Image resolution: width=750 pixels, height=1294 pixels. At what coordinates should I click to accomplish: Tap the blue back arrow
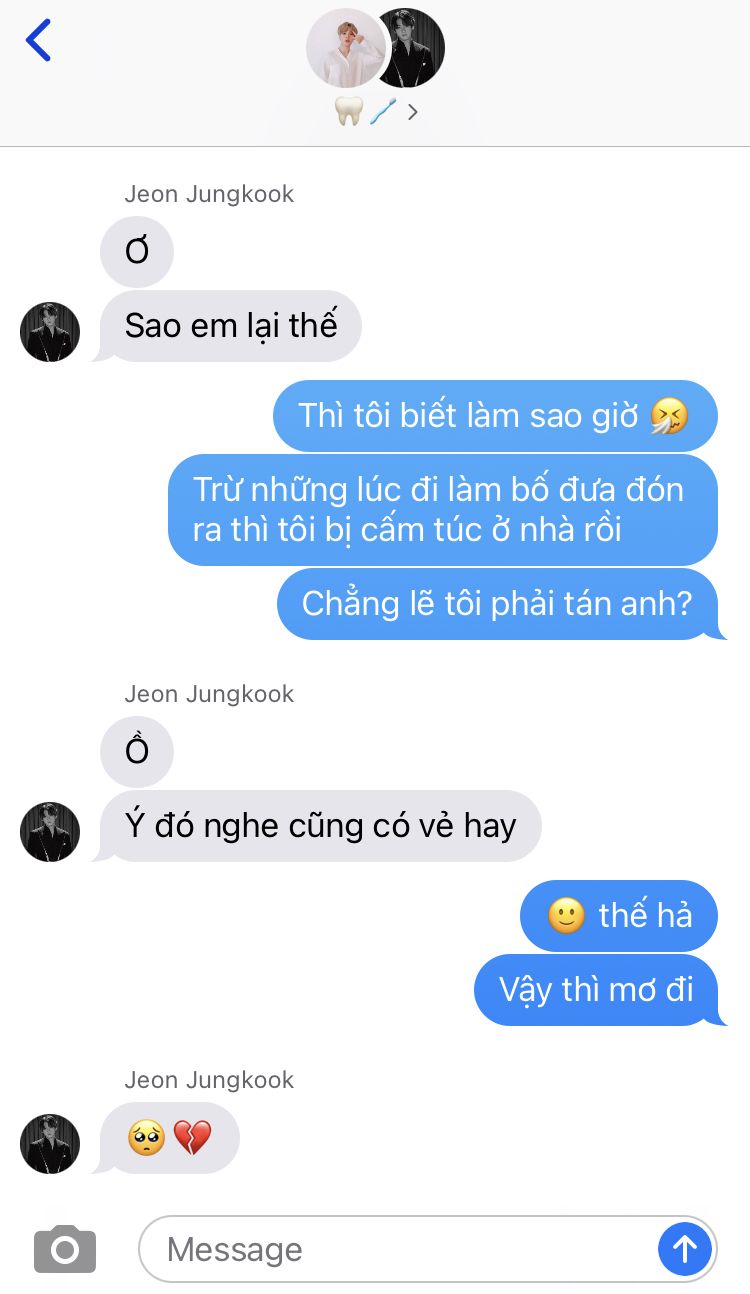(38, 40)
